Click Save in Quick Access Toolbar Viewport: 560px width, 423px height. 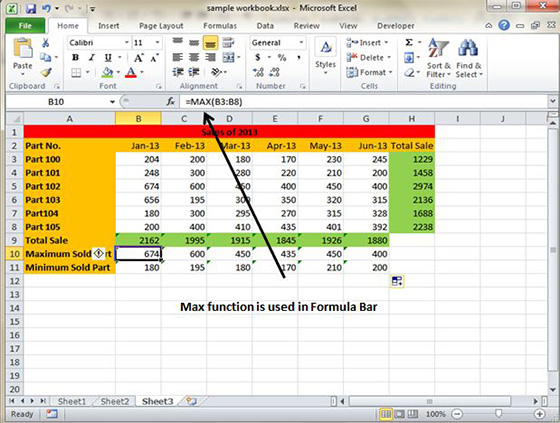point(31,8)
